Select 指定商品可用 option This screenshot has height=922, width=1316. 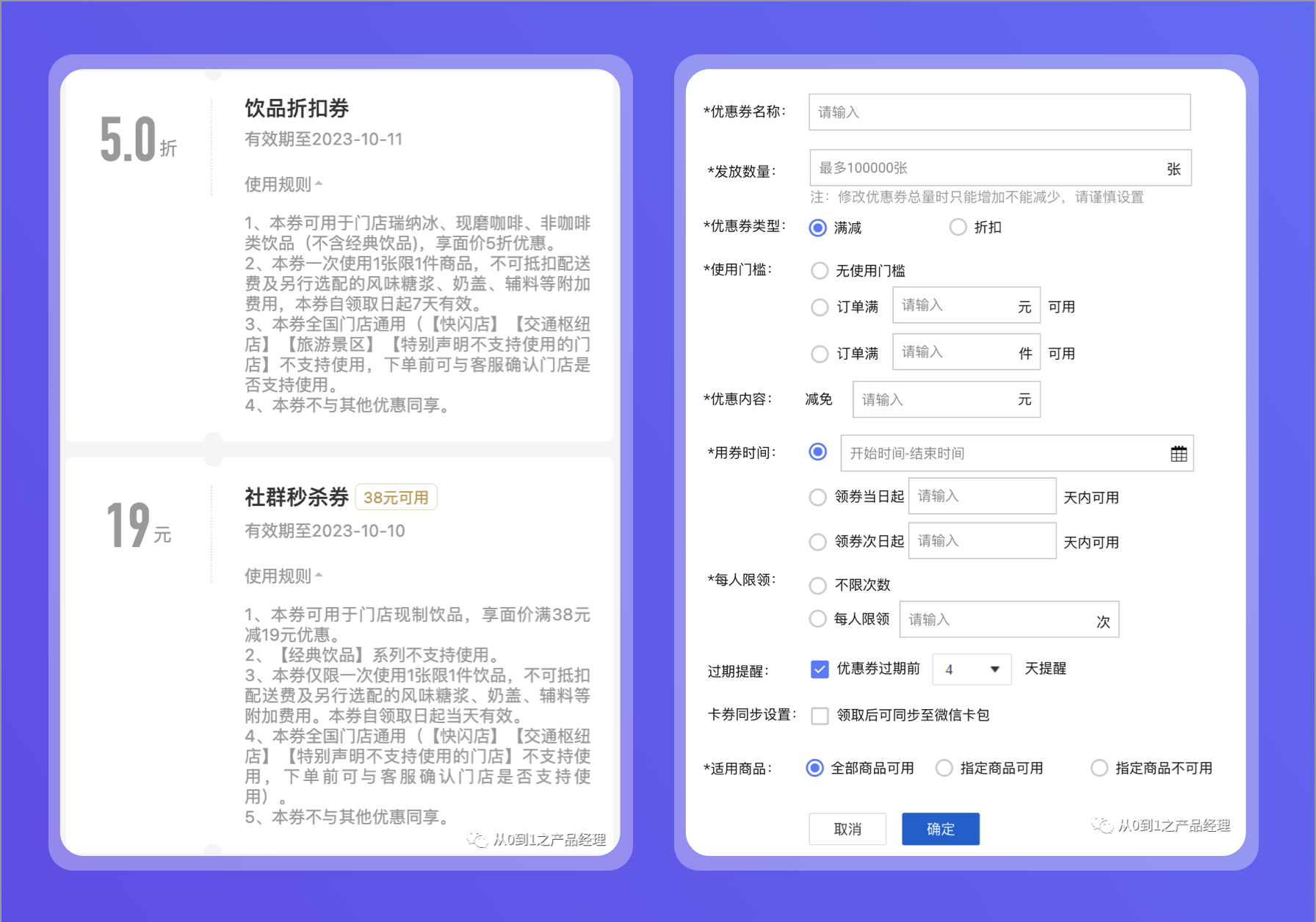[944, 768]
